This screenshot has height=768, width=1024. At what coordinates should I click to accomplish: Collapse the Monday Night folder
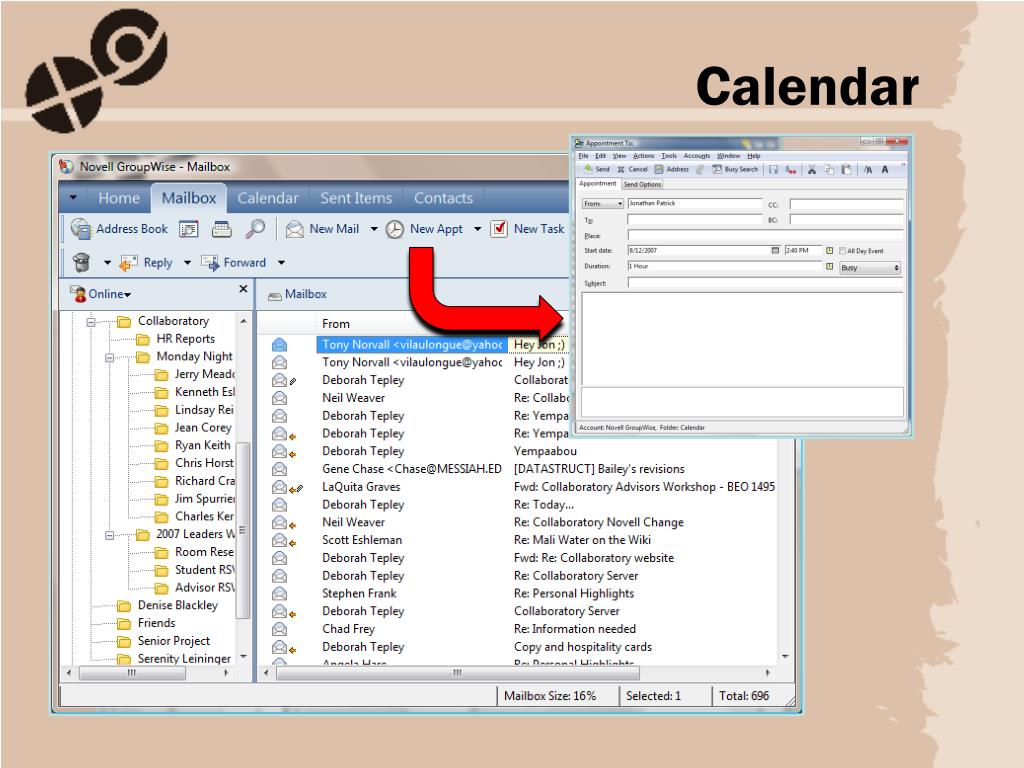(110, 357)
